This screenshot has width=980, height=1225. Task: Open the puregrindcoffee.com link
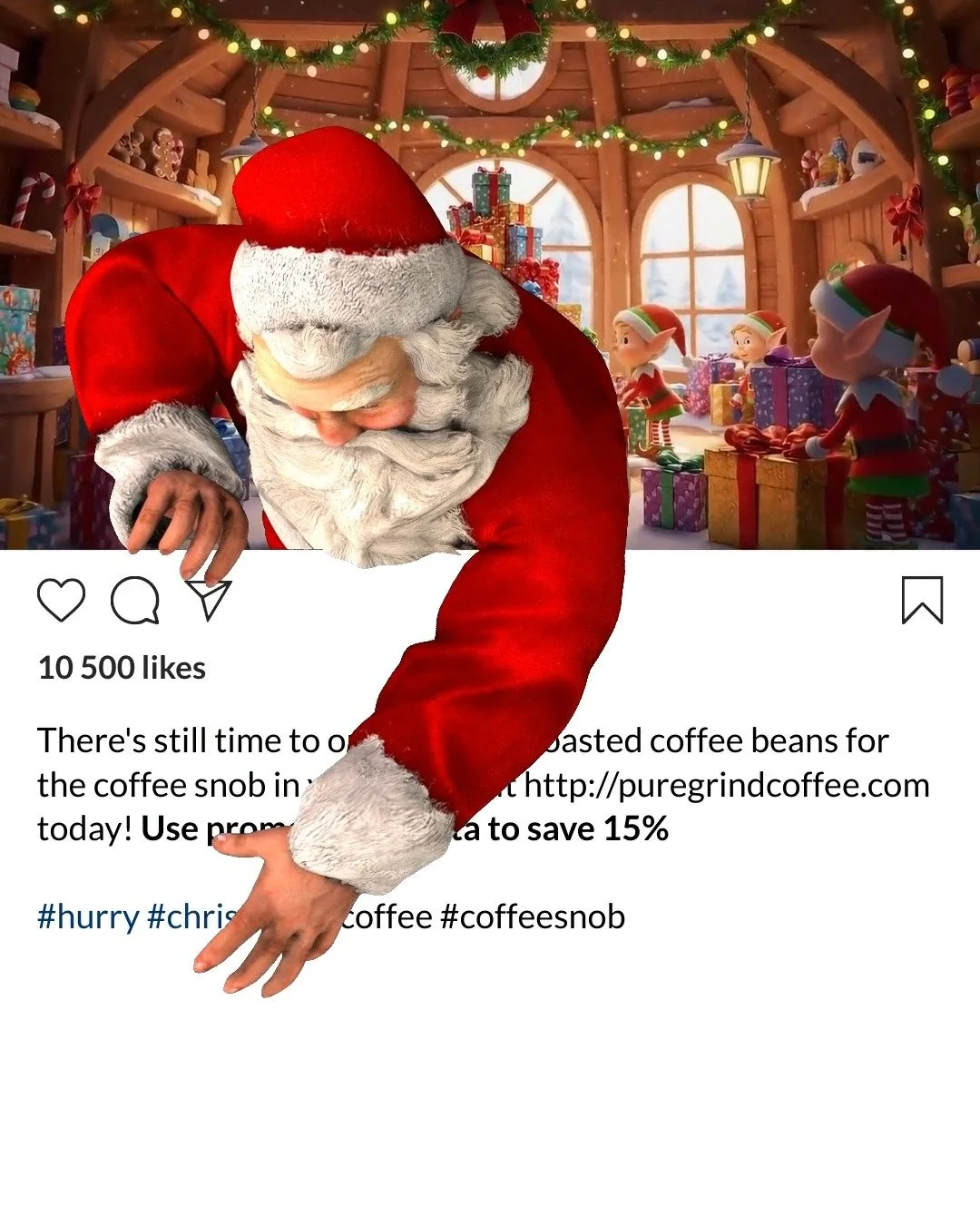727,785
